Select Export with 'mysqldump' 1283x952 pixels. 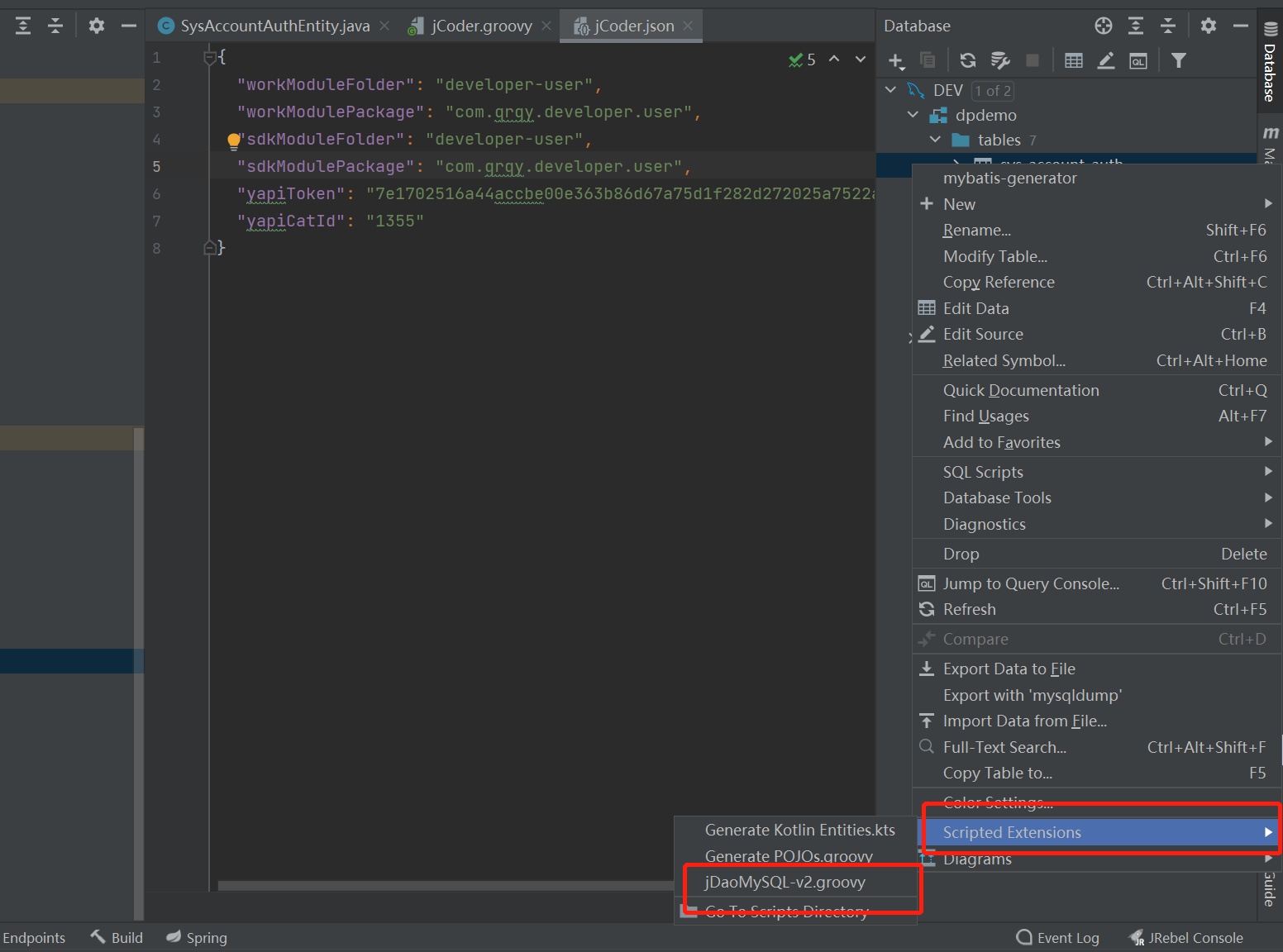[x=1097, y=695]
